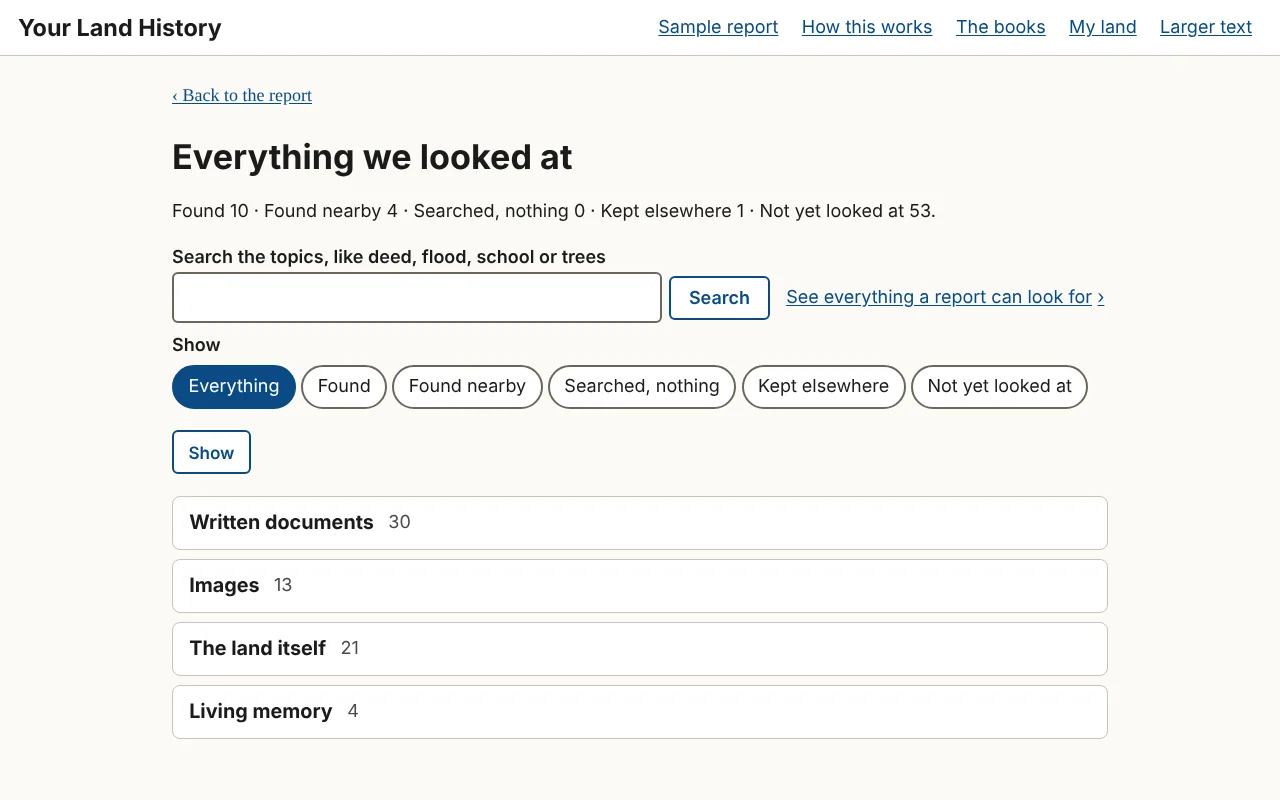Click the Search button
The width and height of the screenshot is (1280, 800).
(x=719, y=298)
